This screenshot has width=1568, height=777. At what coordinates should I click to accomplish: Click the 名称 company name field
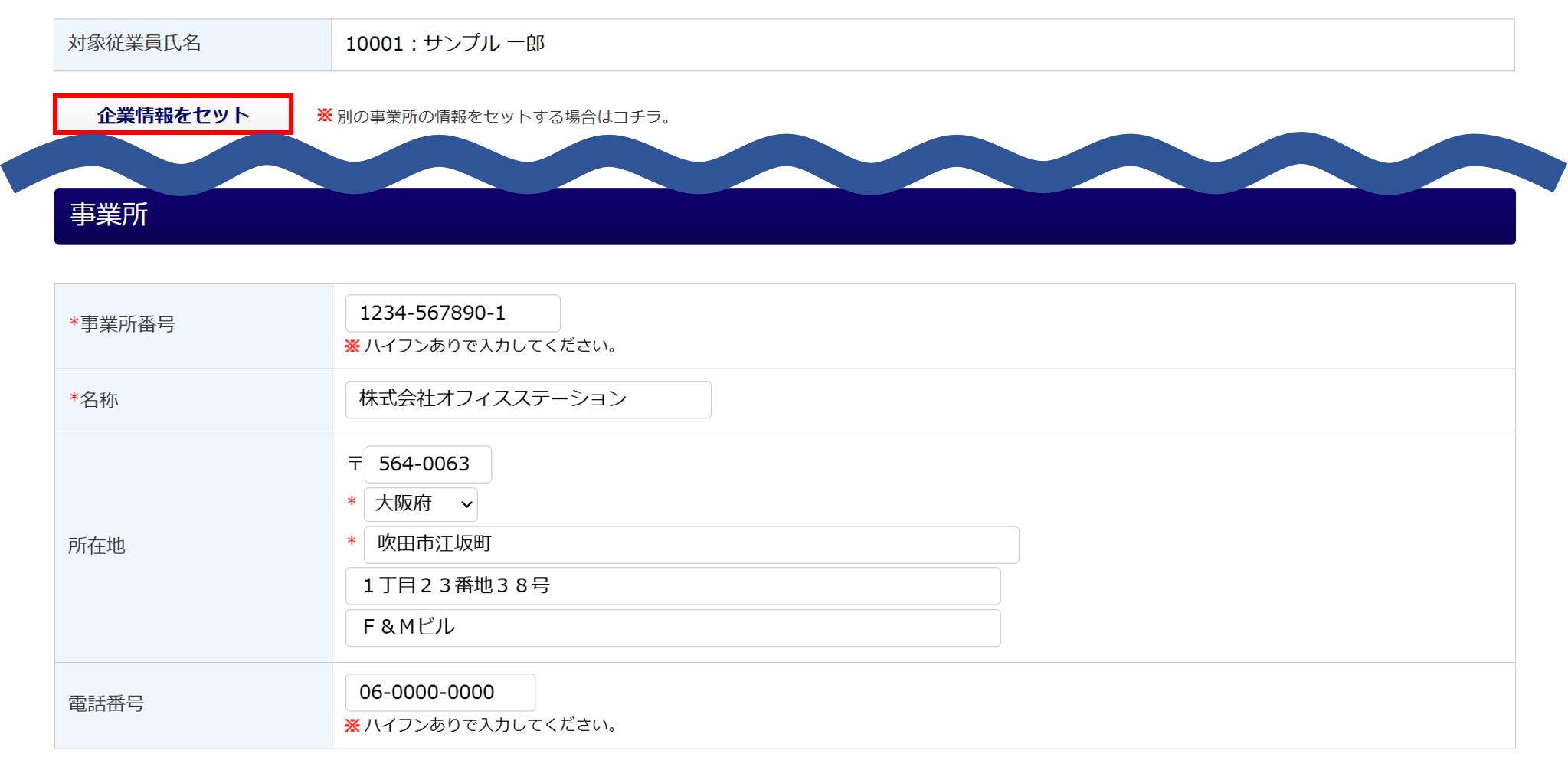coord(528,399)
